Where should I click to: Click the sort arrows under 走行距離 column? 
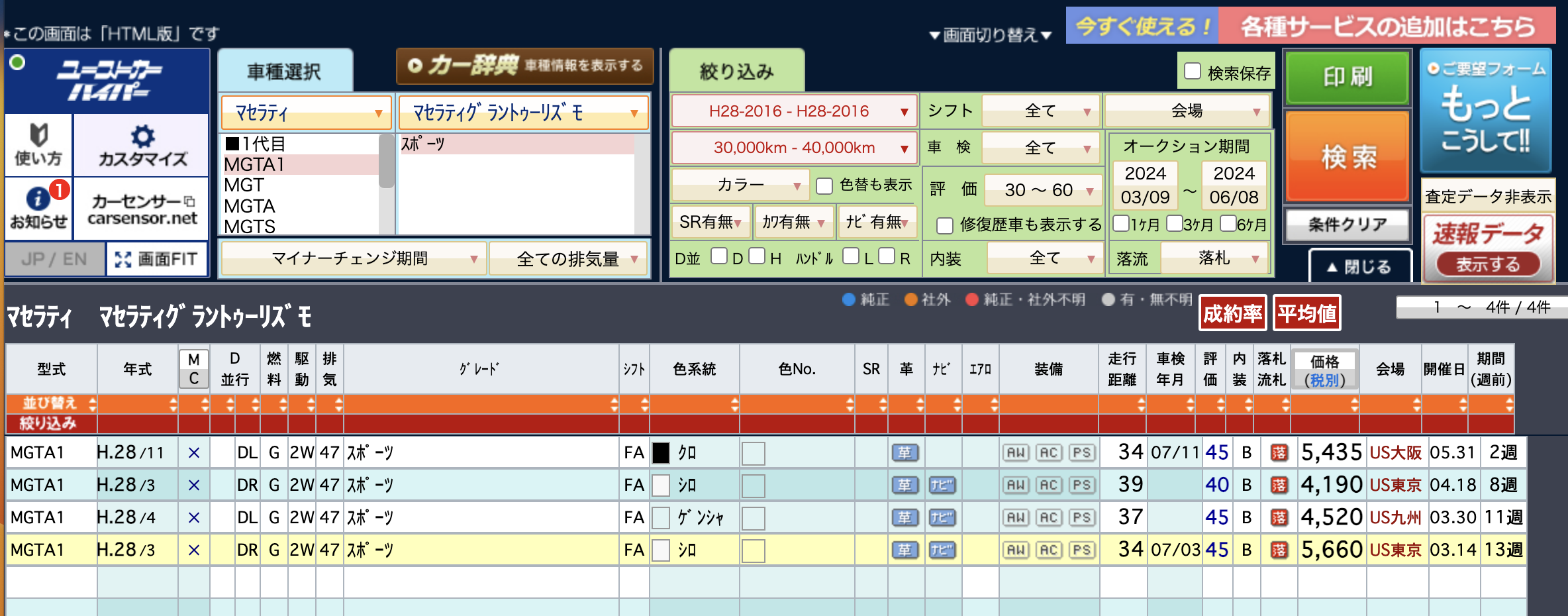(1141, 404)
